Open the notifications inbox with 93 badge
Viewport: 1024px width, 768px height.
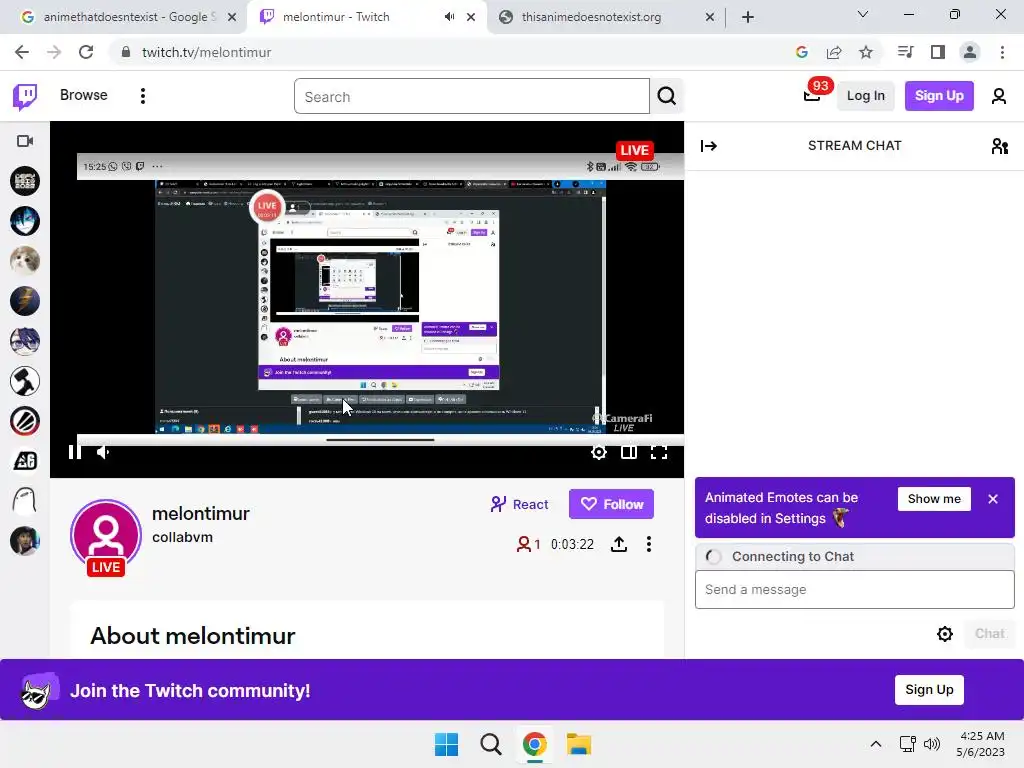pos(812,95)
